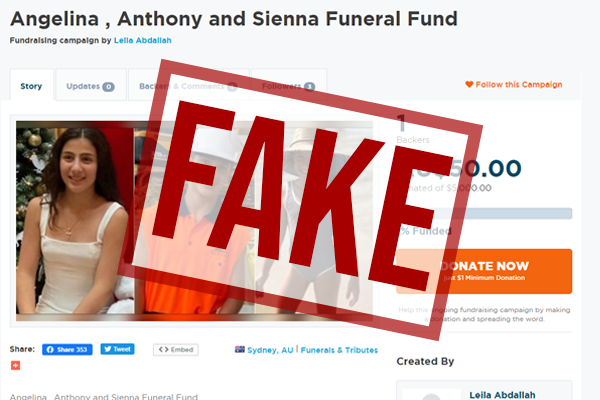Viewport: 600px width, 400px height.
Task: Open Leila Abdallah creator profile name
Action: pos(502,395)
